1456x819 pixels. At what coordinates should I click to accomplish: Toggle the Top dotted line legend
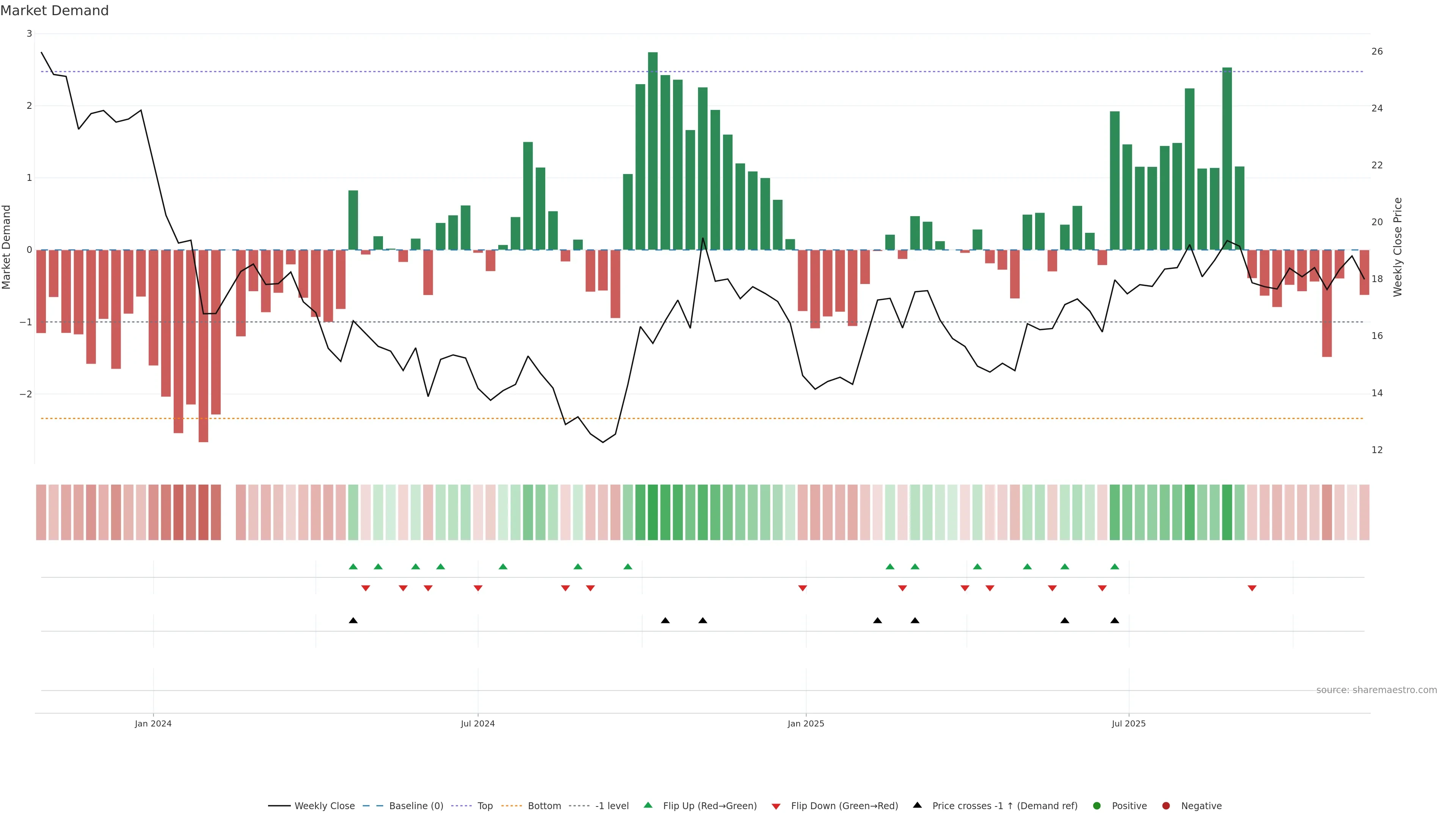tap(485, 806)
